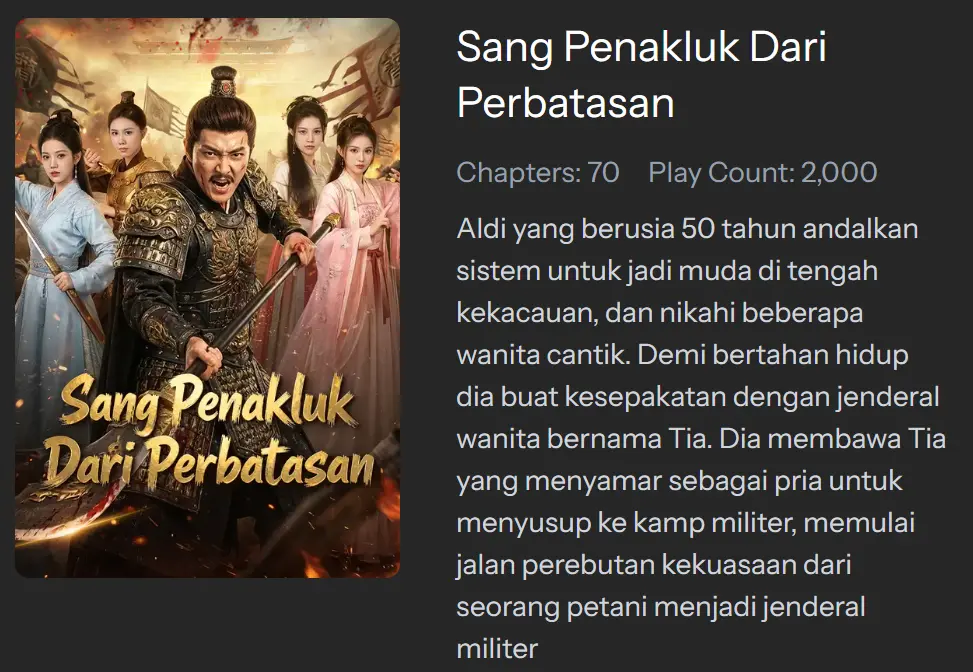Click the synopsis paragraph starting with Aldi
Image resolution: width=973 pixels, height=672 pixels.
click(x=701, y=439)
